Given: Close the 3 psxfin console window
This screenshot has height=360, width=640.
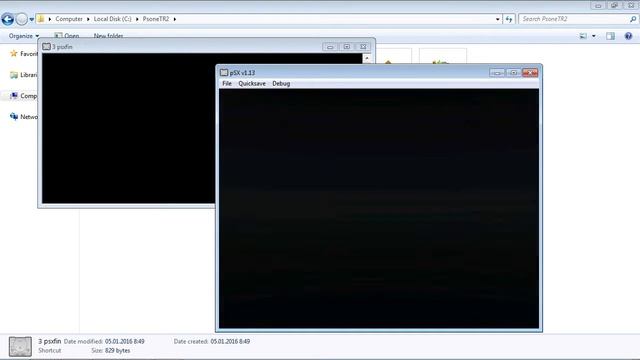Looking at the screenshot, I should pos(363,47).
